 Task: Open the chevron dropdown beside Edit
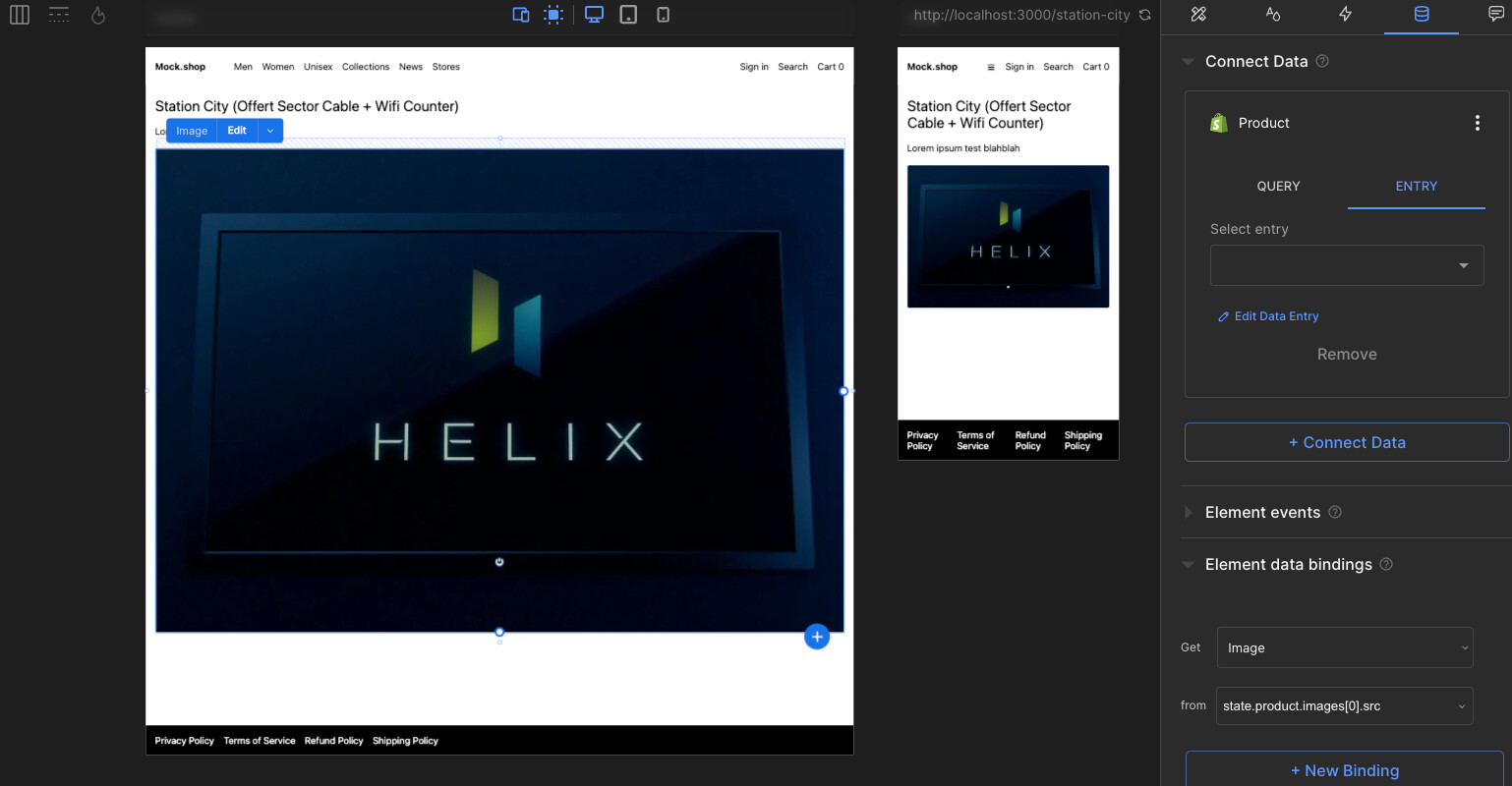point(270,131)
